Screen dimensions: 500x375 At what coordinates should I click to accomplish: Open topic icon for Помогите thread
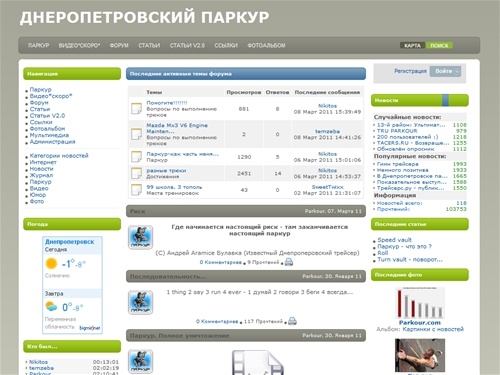[136, 109]
